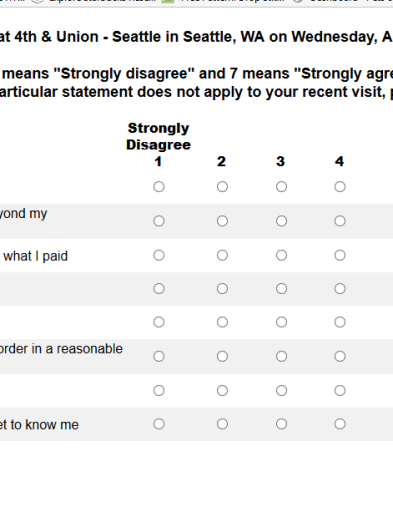Select rating 2 in topmost statement row
The image size is (393, 507).
coord(222,187)
